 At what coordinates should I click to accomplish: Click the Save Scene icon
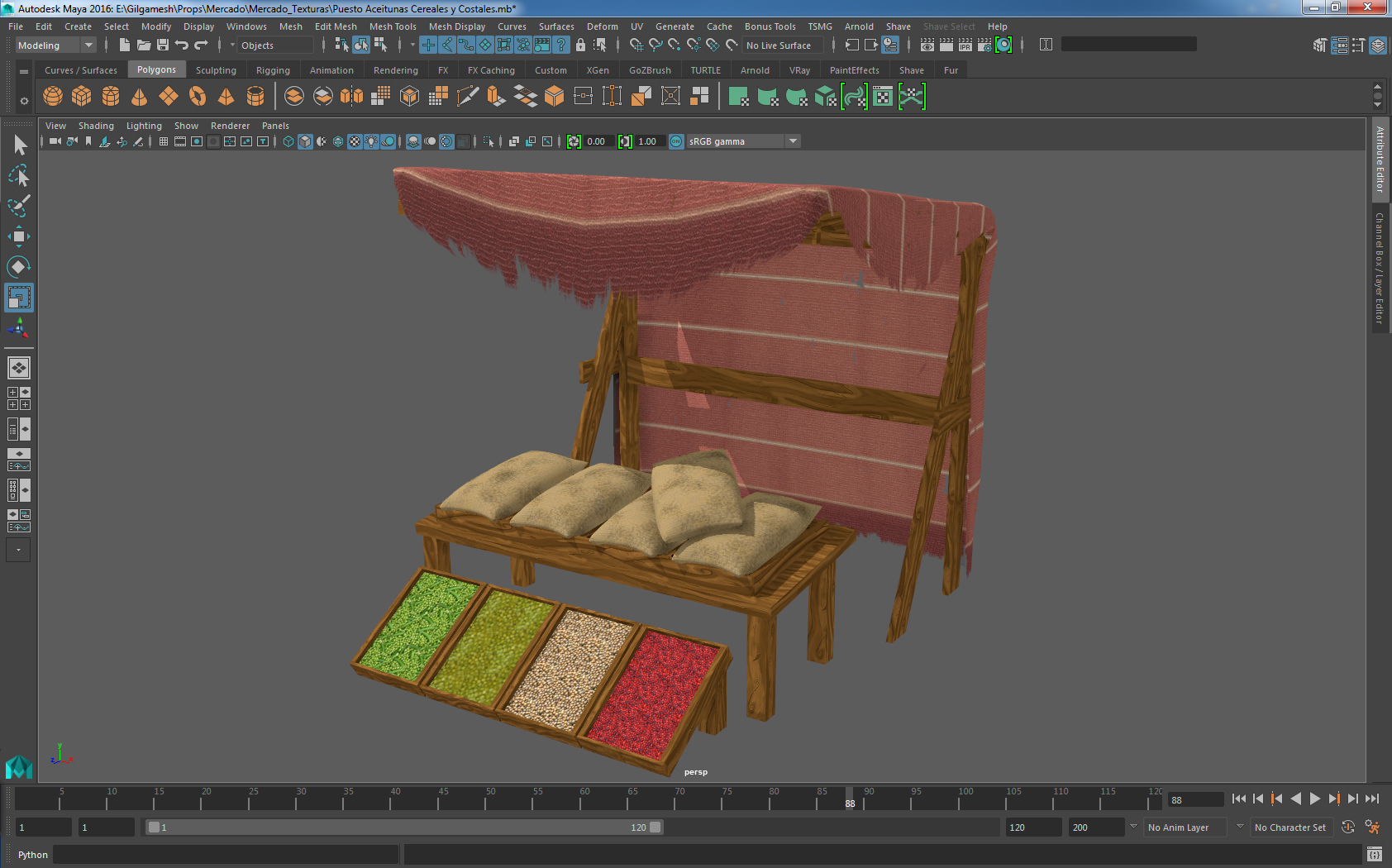click(x=163, y=45)
